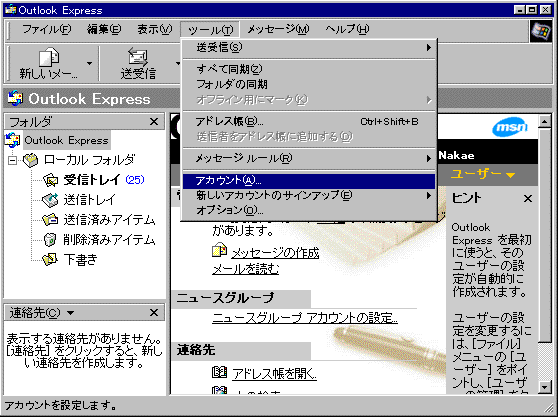Open the New Mail button dropdown arrow
This screenshot has height=417, width=558.
[89, 63]
